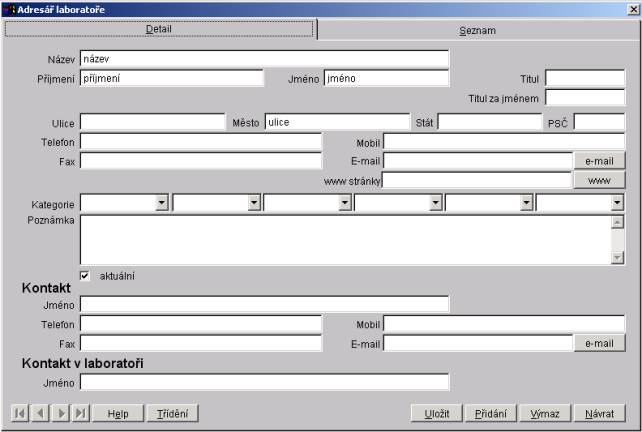Viewport: 642px width, 432px height.
Task: Open the first Kategorie dropdown
Action: [x=161, y=203]
